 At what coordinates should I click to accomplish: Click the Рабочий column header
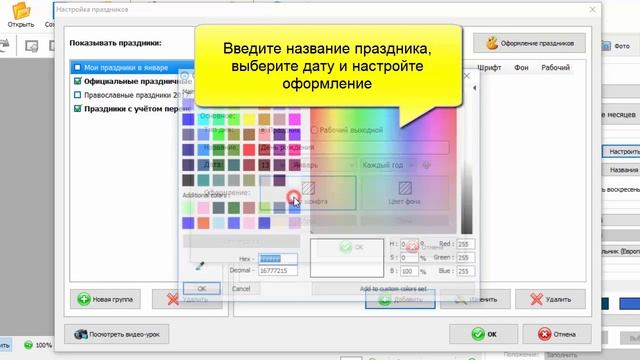pos(555,68)
